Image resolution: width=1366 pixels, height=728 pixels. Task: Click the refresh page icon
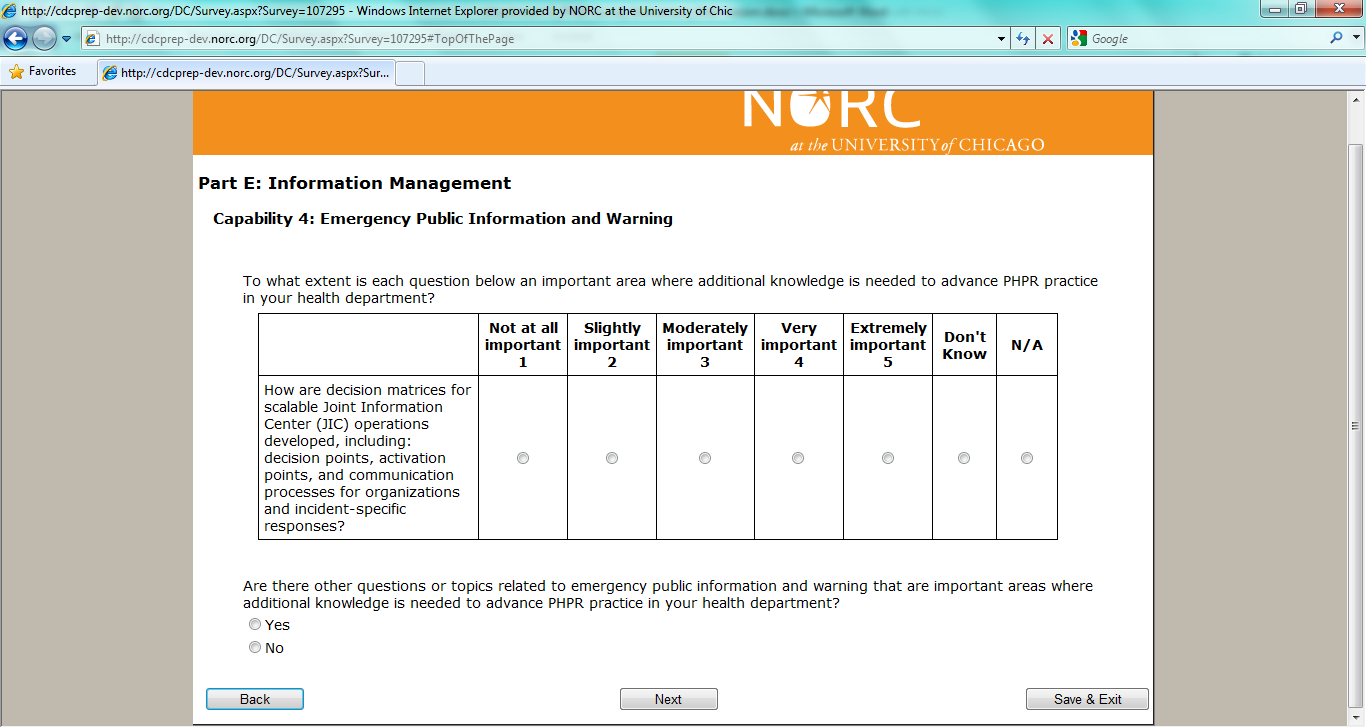1023,39
